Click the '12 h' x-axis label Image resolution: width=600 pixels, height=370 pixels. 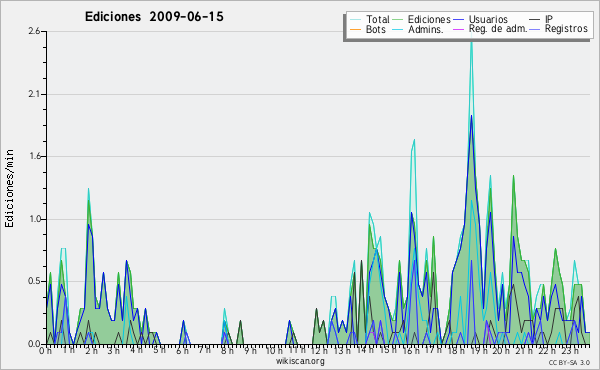319,351
